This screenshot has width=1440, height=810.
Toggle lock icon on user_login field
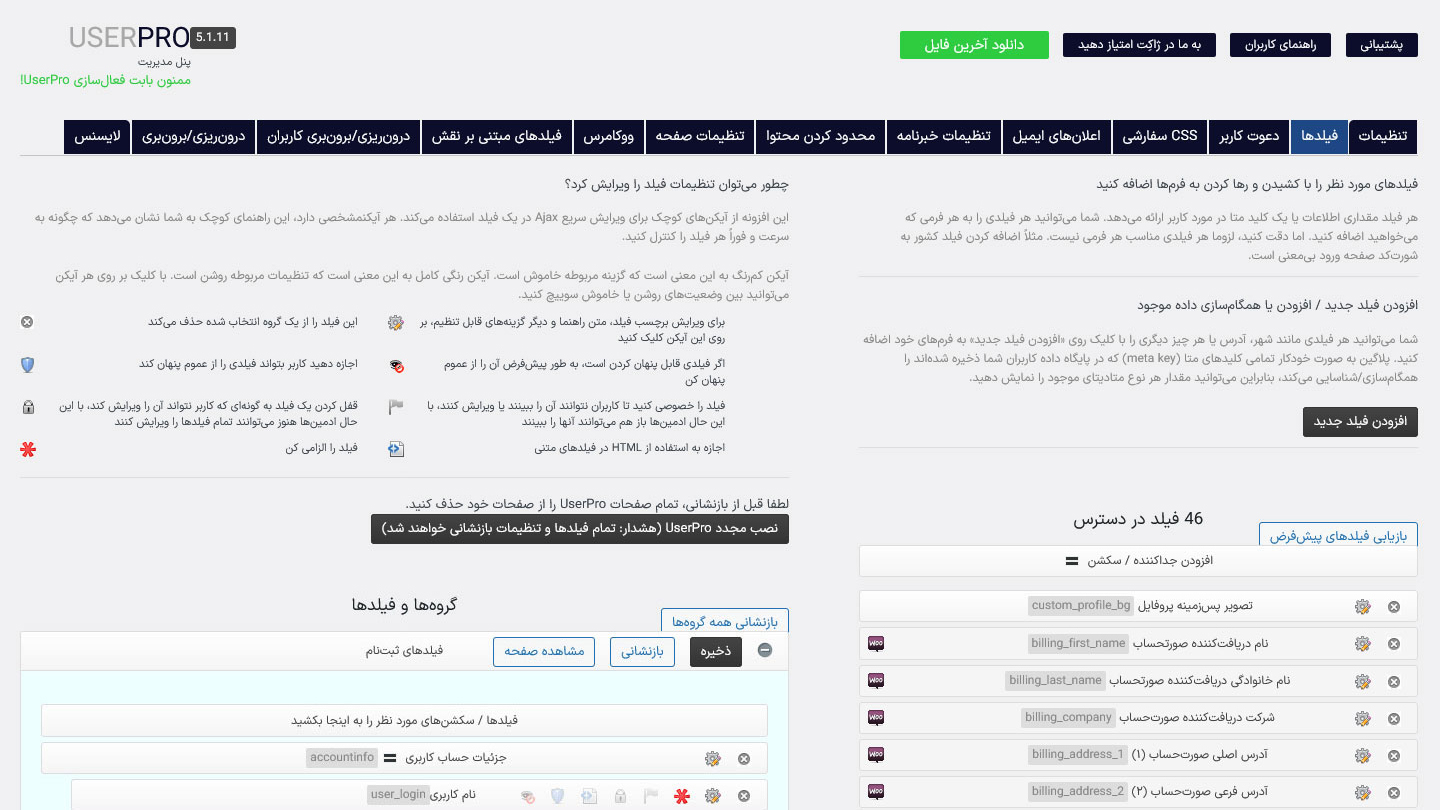[x=620, y=796]
